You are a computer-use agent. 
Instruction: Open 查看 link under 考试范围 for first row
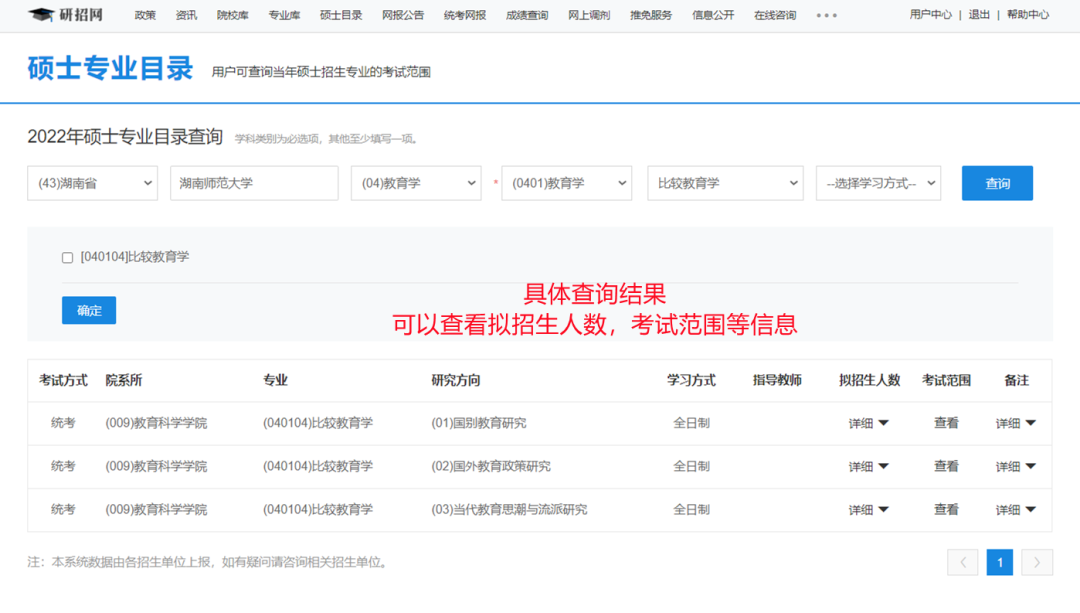click(x=945, y=423)
